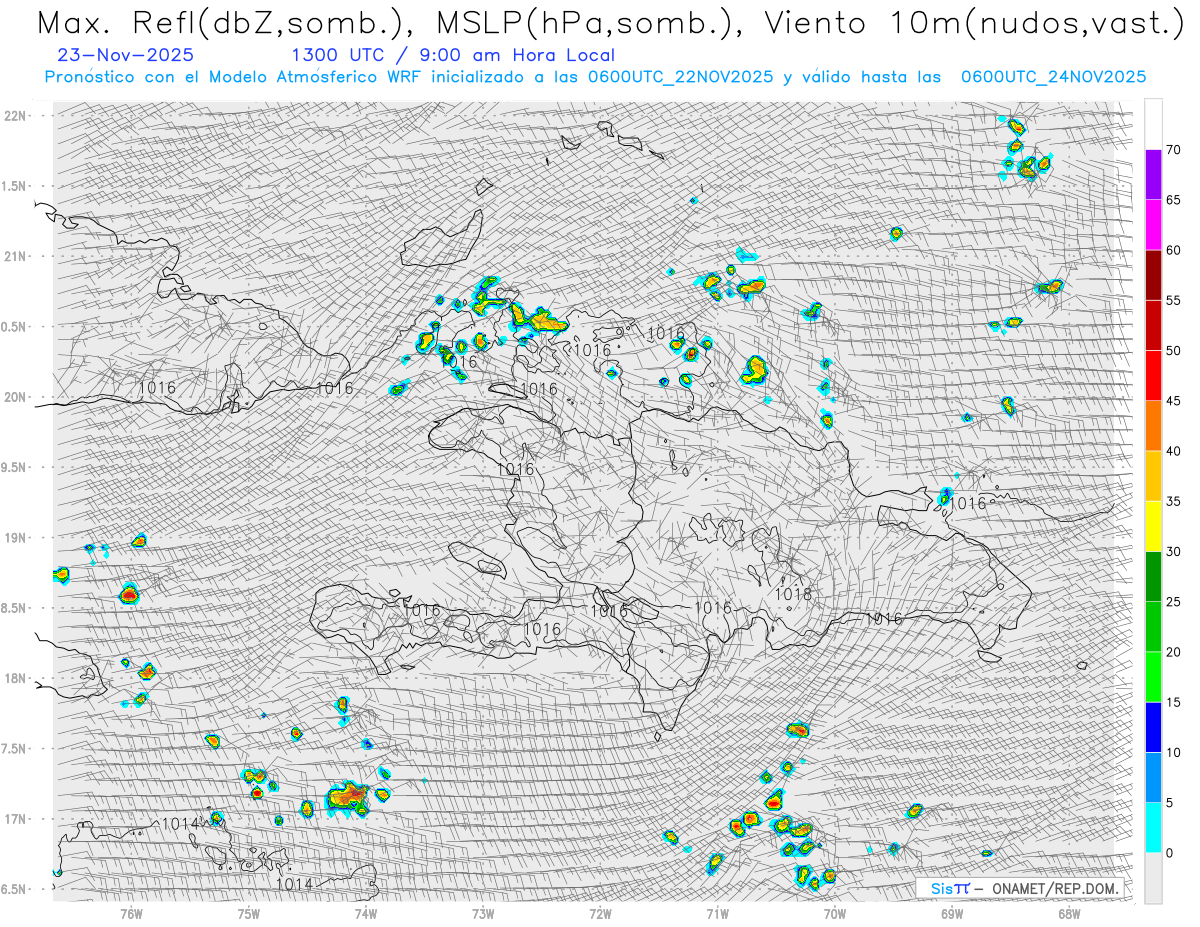The height and width of the screenshot is (927, 1200).
Task: Select the '65' color scale value
Action: [1173, 200]
